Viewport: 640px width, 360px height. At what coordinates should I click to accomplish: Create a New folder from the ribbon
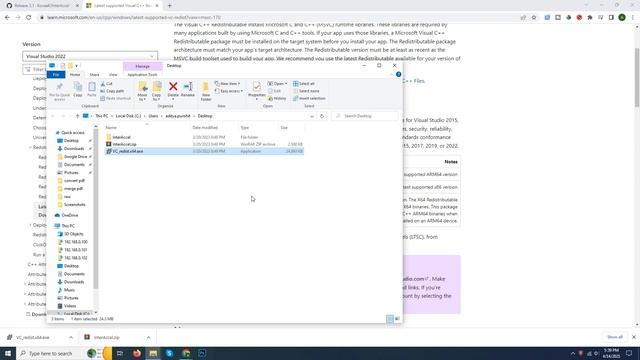[206, 91]
